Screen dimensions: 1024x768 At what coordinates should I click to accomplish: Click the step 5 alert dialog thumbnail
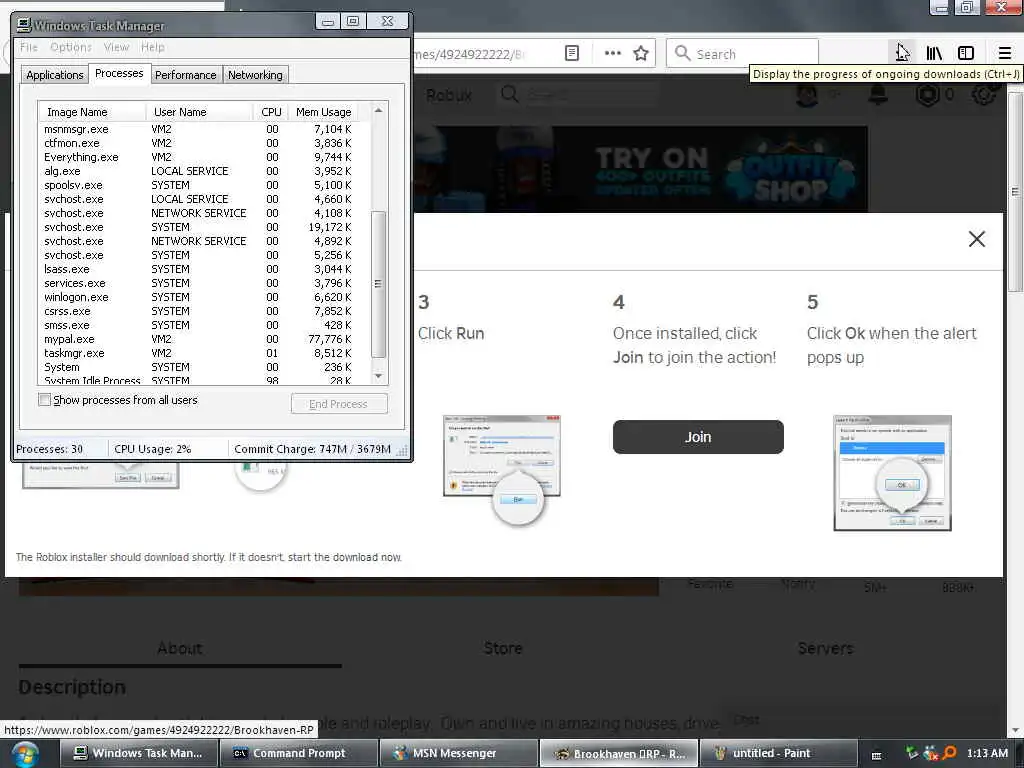pos(892,472)
